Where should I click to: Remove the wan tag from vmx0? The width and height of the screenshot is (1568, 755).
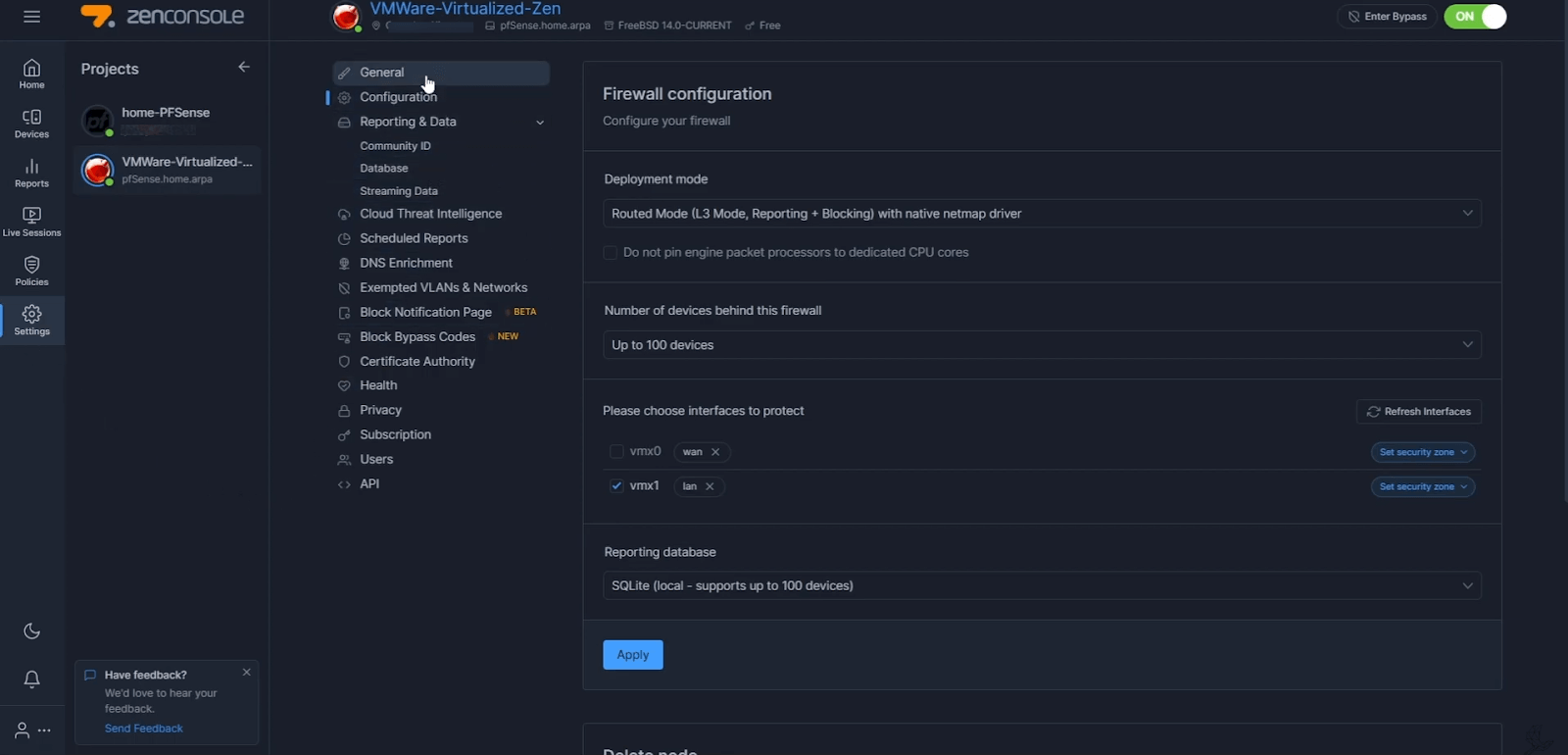[715, 452]
